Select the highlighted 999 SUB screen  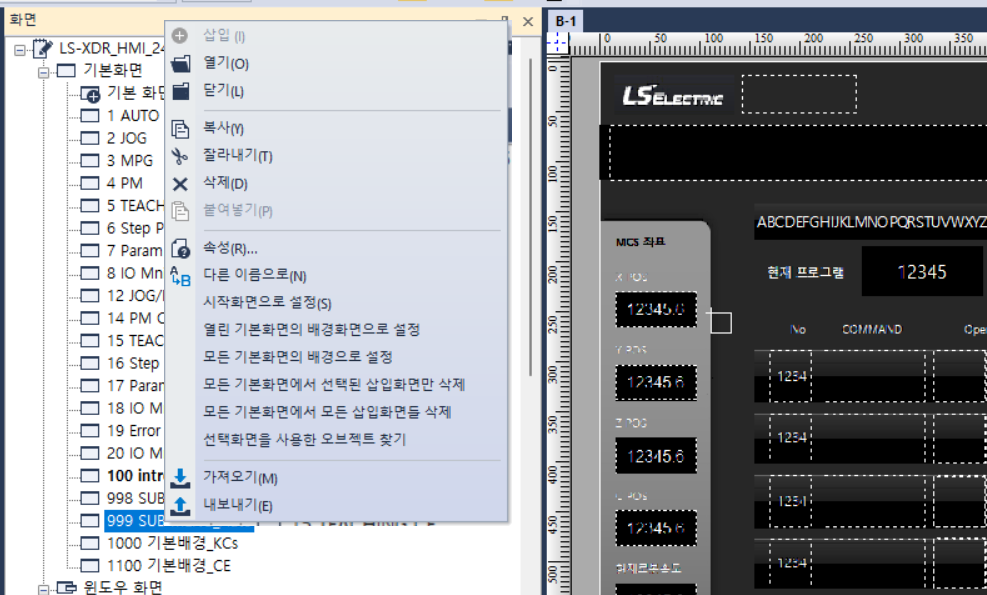(x=135, y=521)
